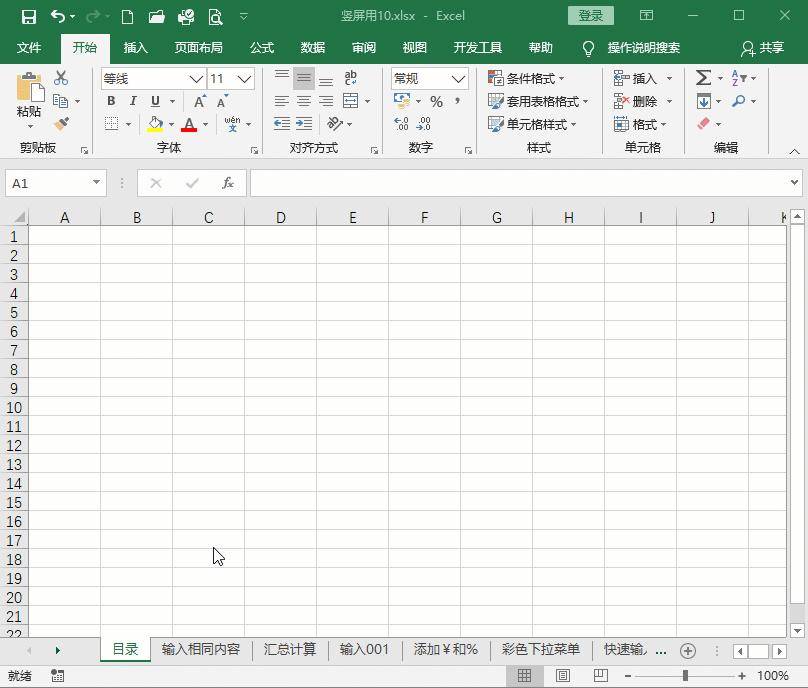Expand the Name Box dropdown arrow
This screenshot has height=688, width=808.
(96, 182)
